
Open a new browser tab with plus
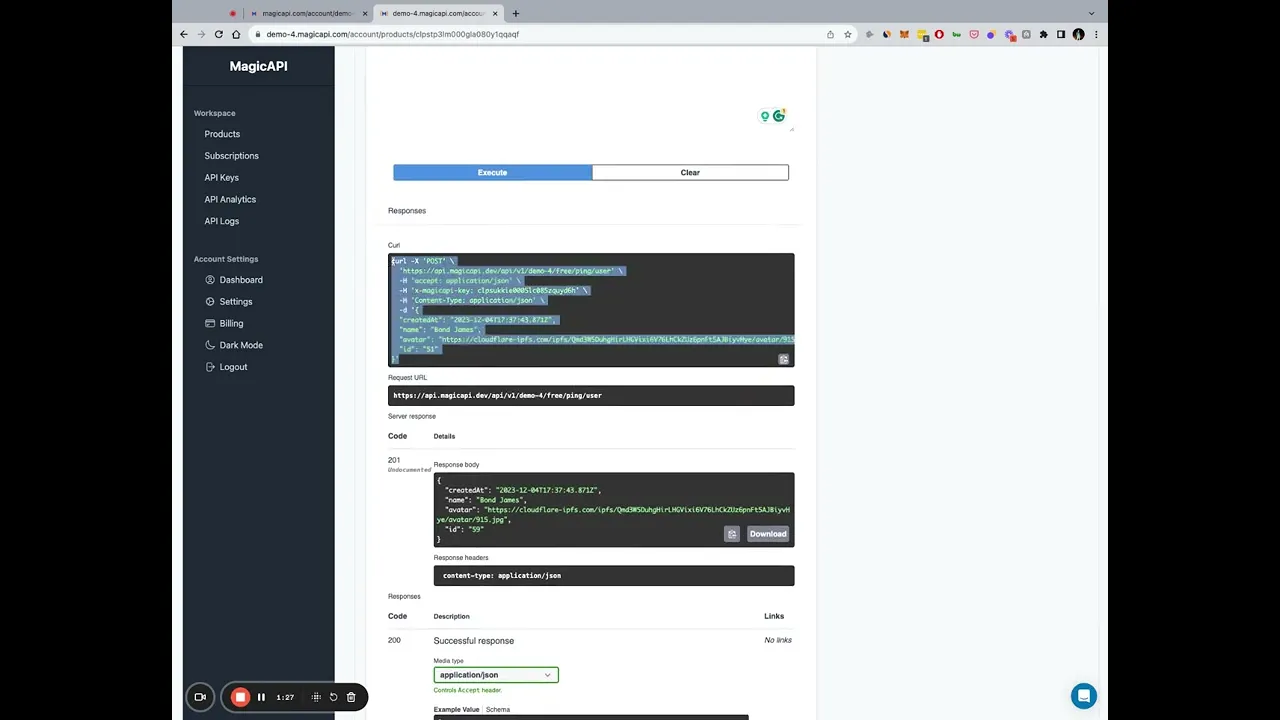pos(516,13)
